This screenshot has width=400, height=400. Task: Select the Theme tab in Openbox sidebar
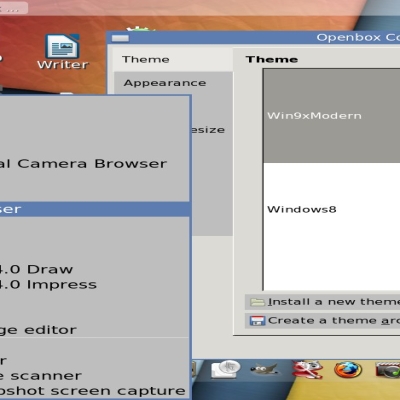click(x=173, y=60)
